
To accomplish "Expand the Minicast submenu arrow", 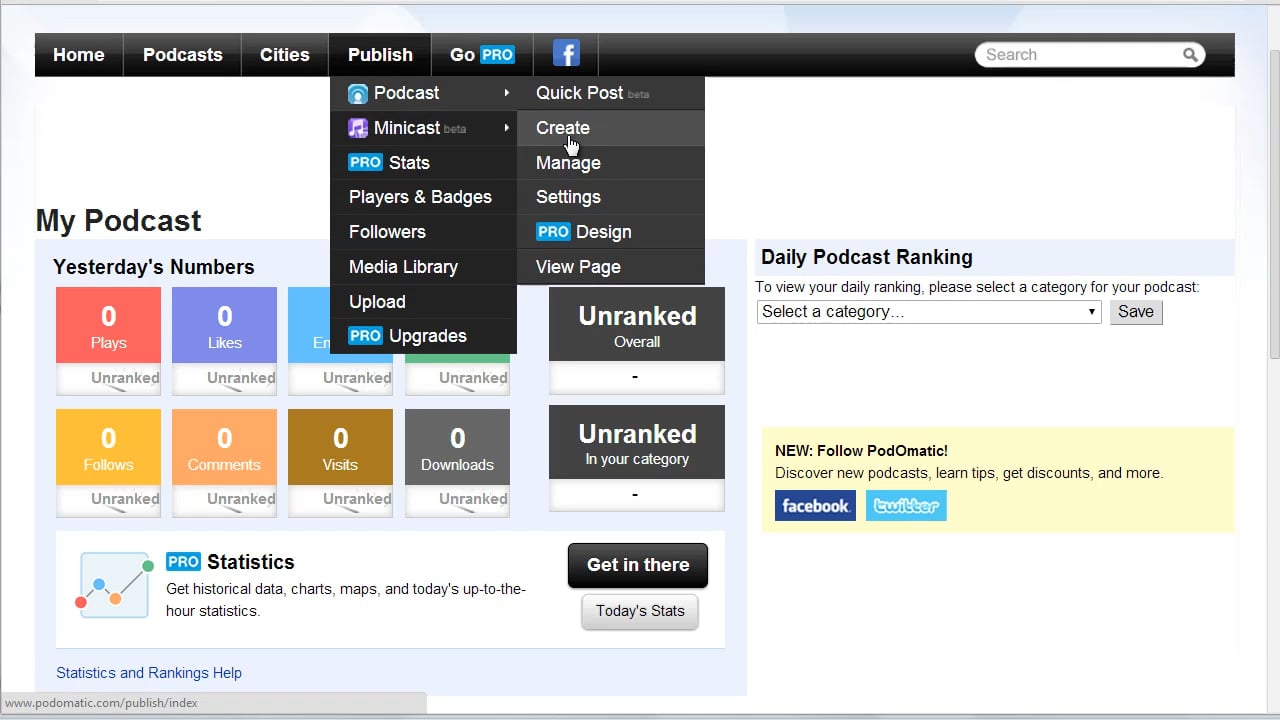I will (505, 128).
